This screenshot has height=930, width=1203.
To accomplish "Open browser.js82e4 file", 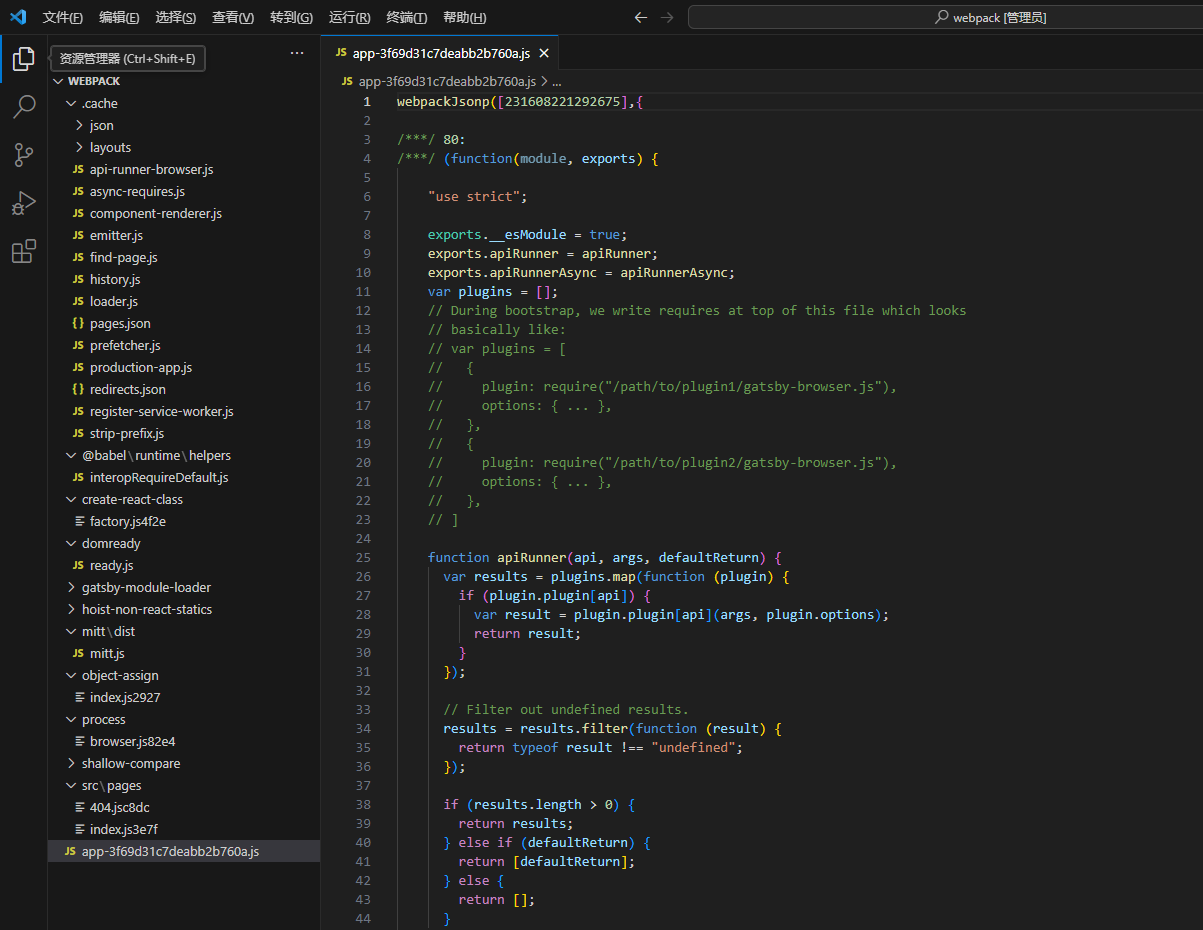I will pyautogui.click(x=184, y=741).
